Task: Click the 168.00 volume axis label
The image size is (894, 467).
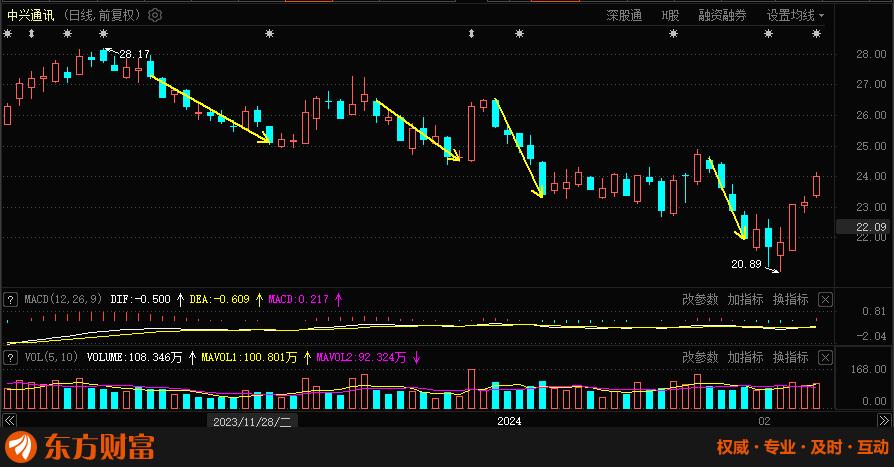Action: point(868,369)
